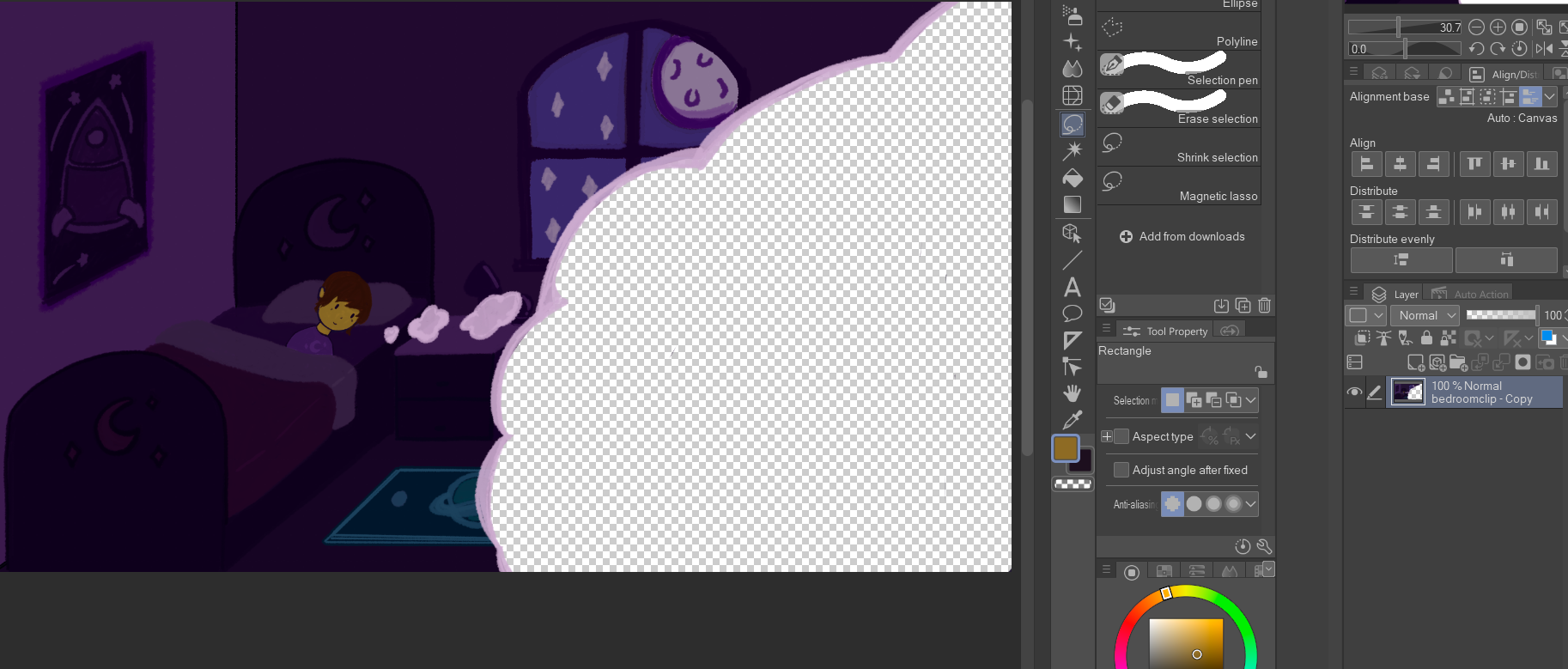Expand the Selection mode dropdown
Viewport: 1568px width, 669px height.
point(1251,400)
